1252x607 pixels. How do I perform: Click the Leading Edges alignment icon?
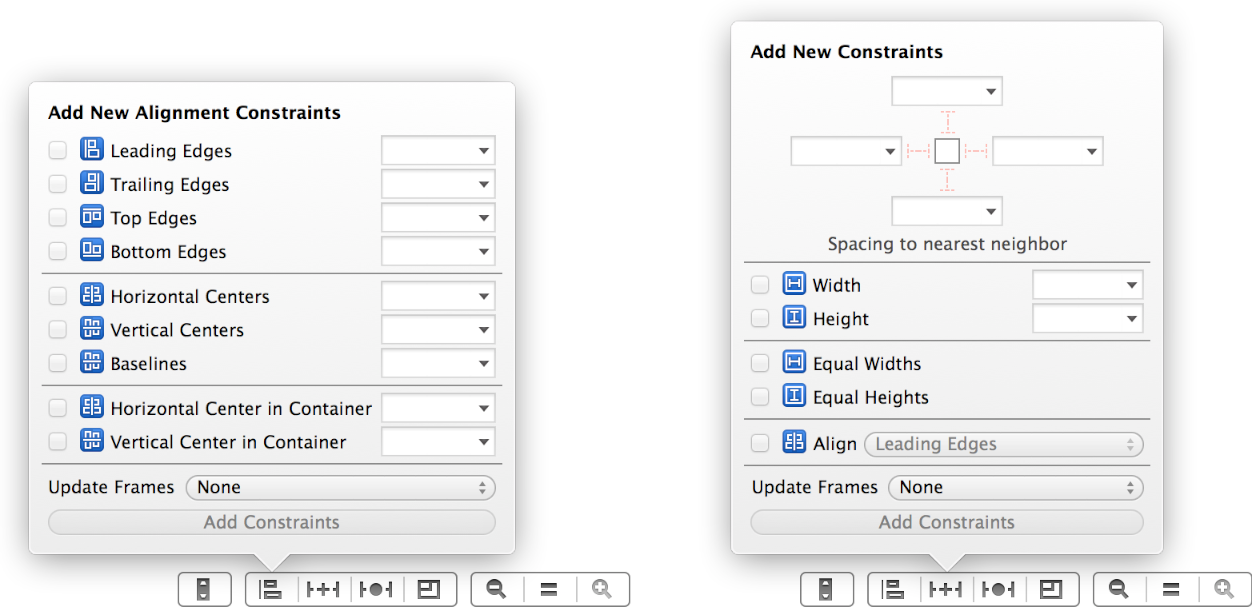92,150
